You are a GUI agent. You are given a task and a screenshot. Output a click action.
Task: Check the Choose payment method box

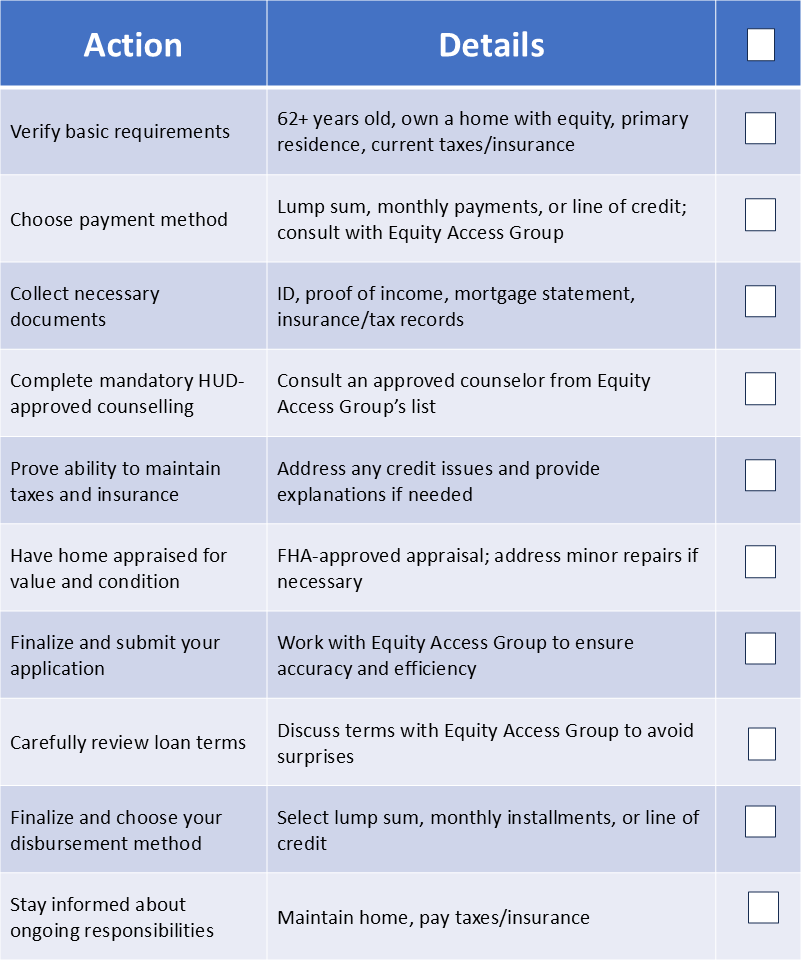point(760,215)
